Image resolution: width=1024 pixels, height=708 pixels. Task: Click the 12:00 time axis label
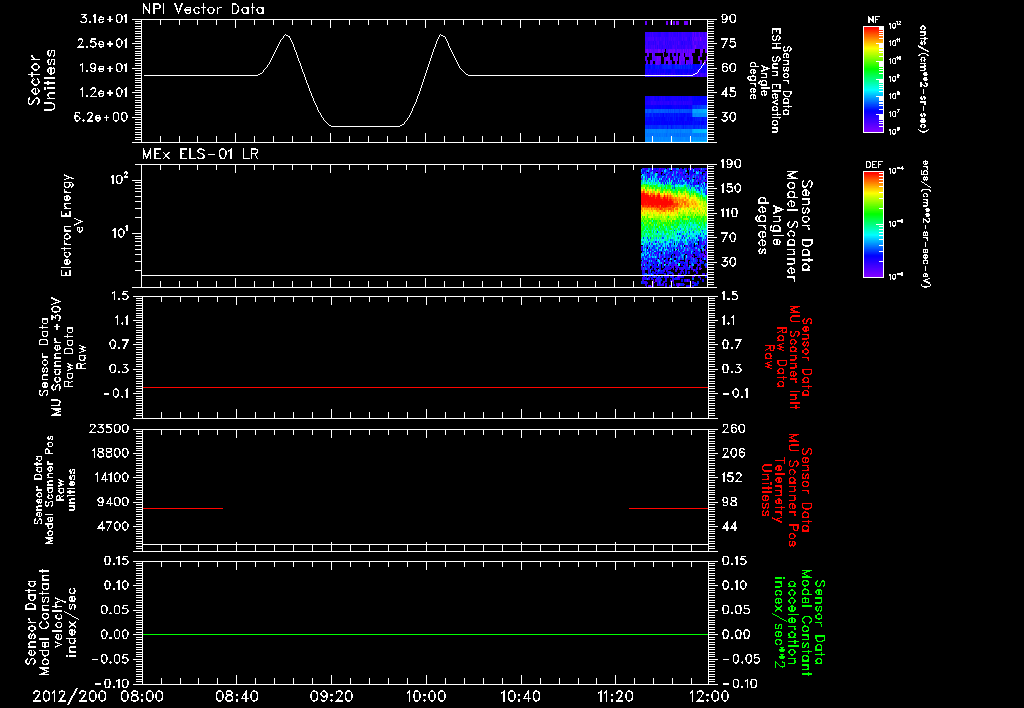[709, 696]
